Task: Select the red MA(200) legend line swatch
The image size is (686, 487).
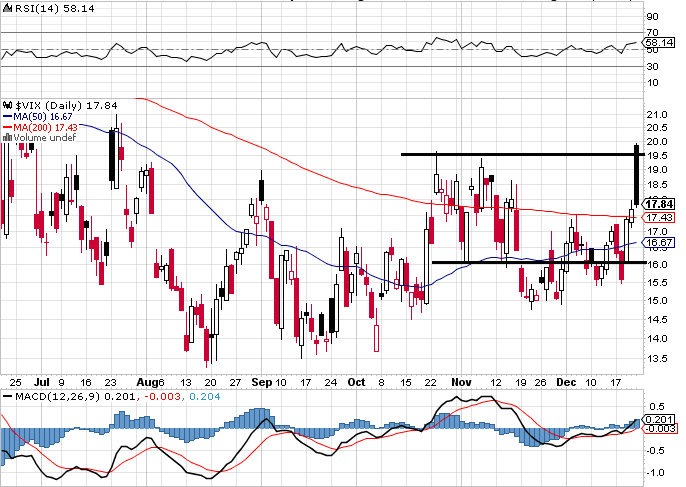Action: click(8, 127)
